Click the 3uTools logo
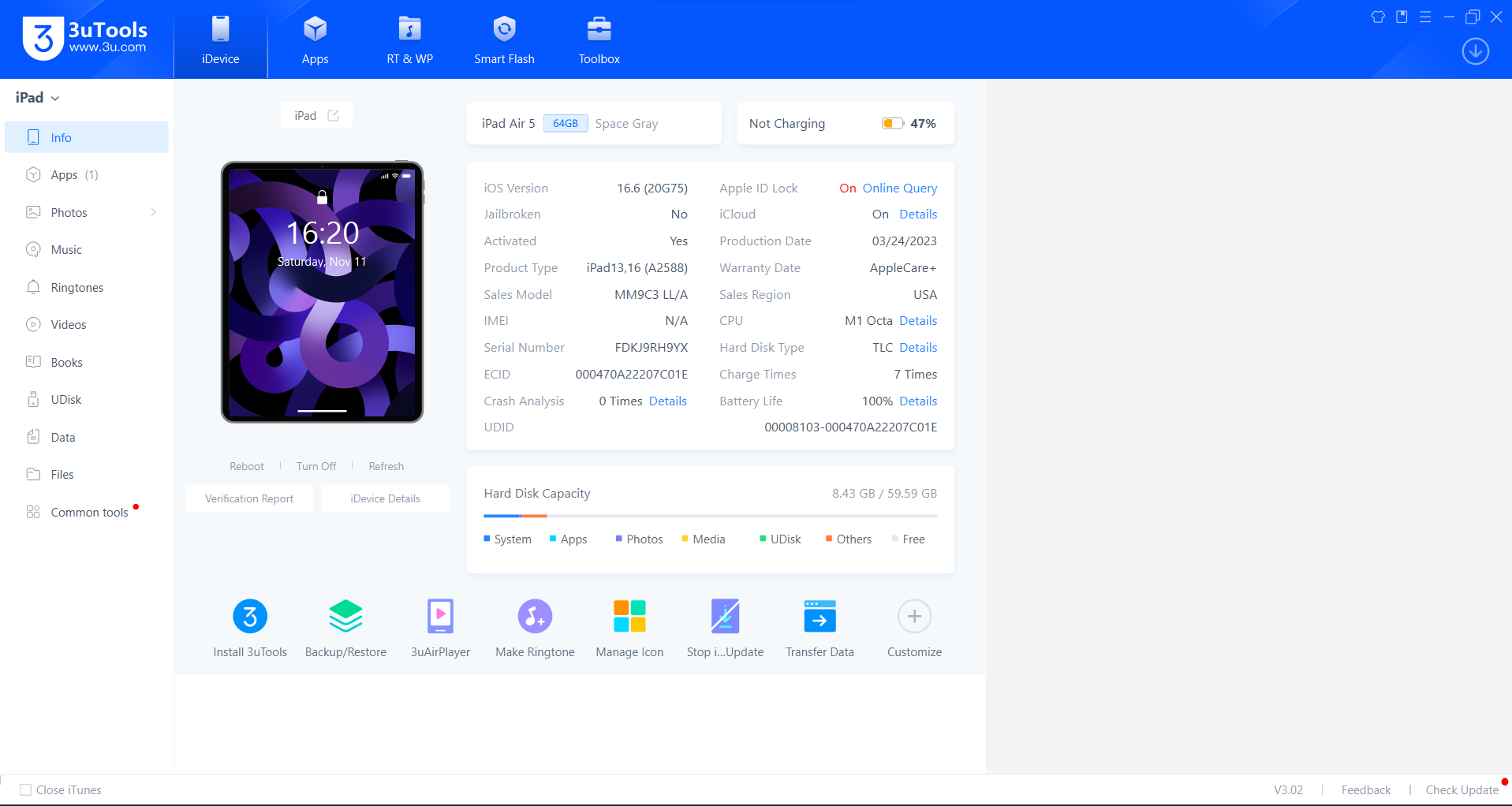 (x=85, y=39)
